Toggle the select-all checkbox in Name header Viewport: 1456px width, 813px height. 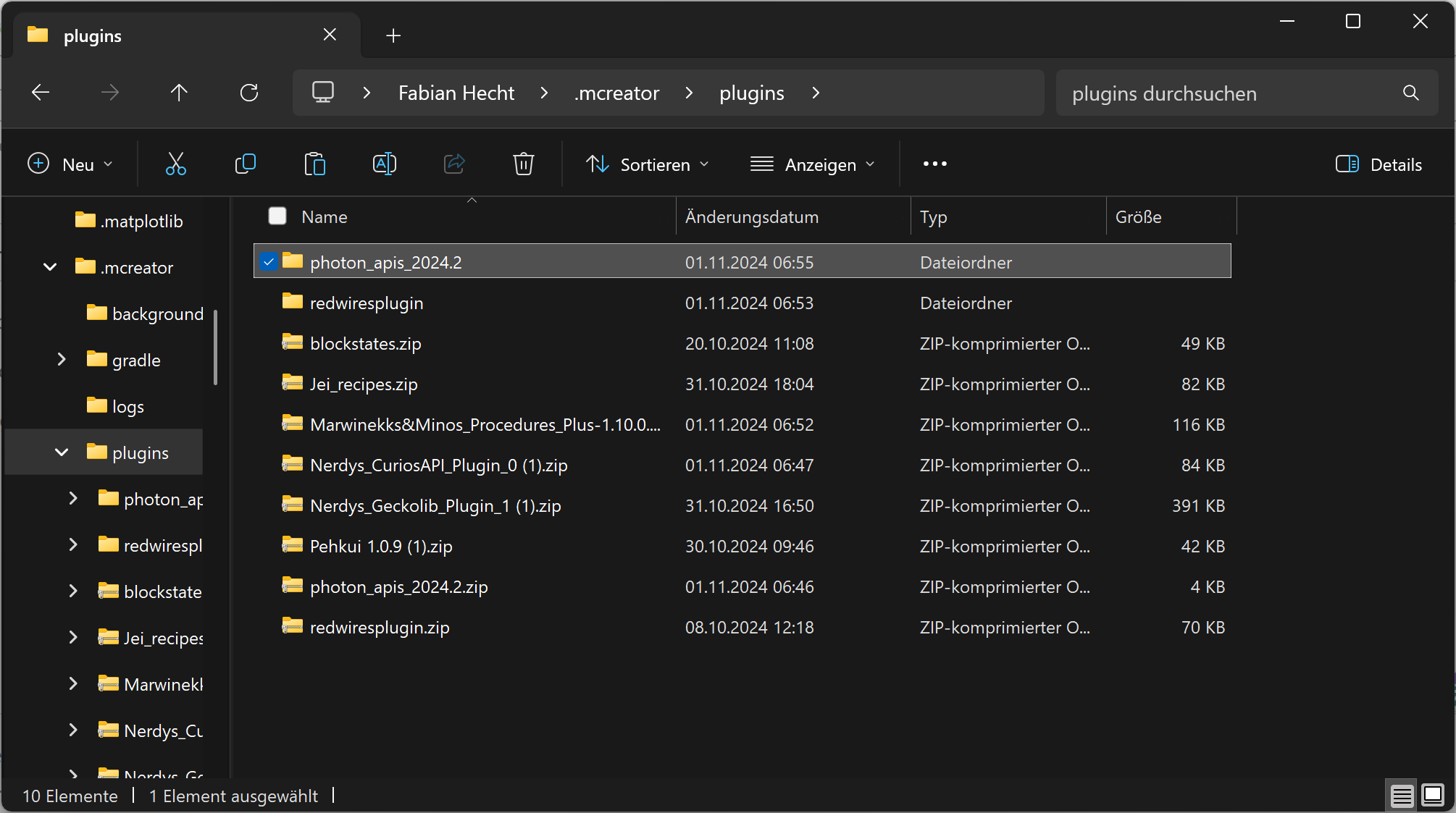[x=277, y=216]
